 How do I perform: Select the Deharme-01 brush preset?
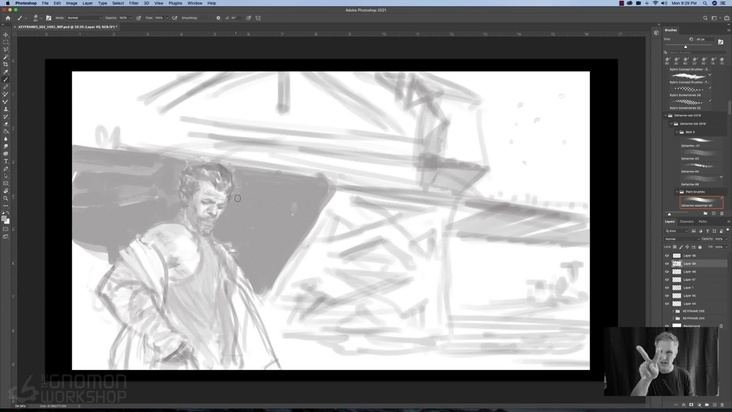701,142
